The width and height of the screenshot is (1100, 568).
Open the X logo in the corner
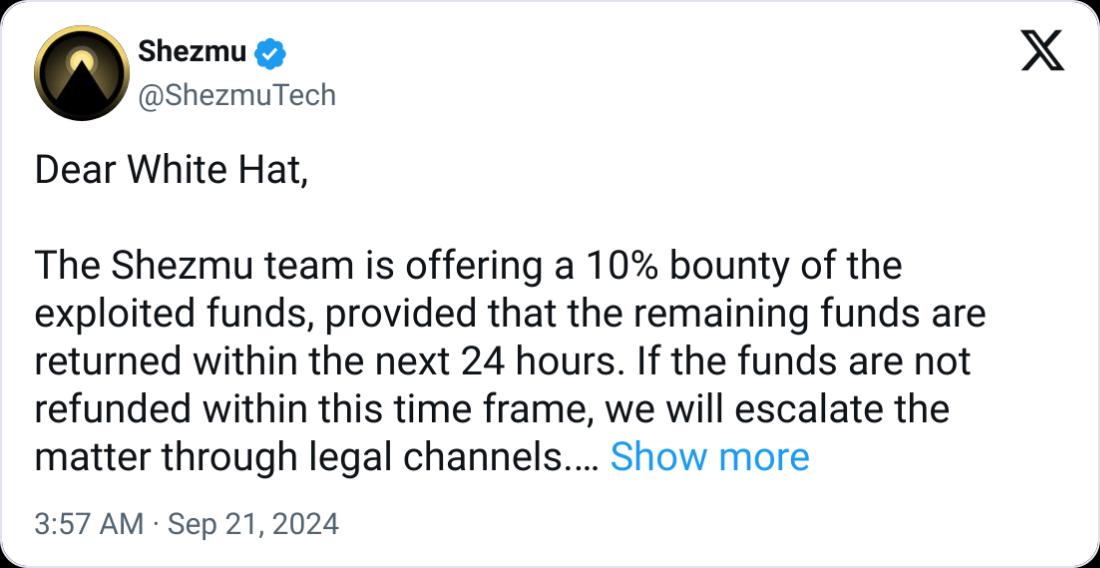(x=1042, y=50)
